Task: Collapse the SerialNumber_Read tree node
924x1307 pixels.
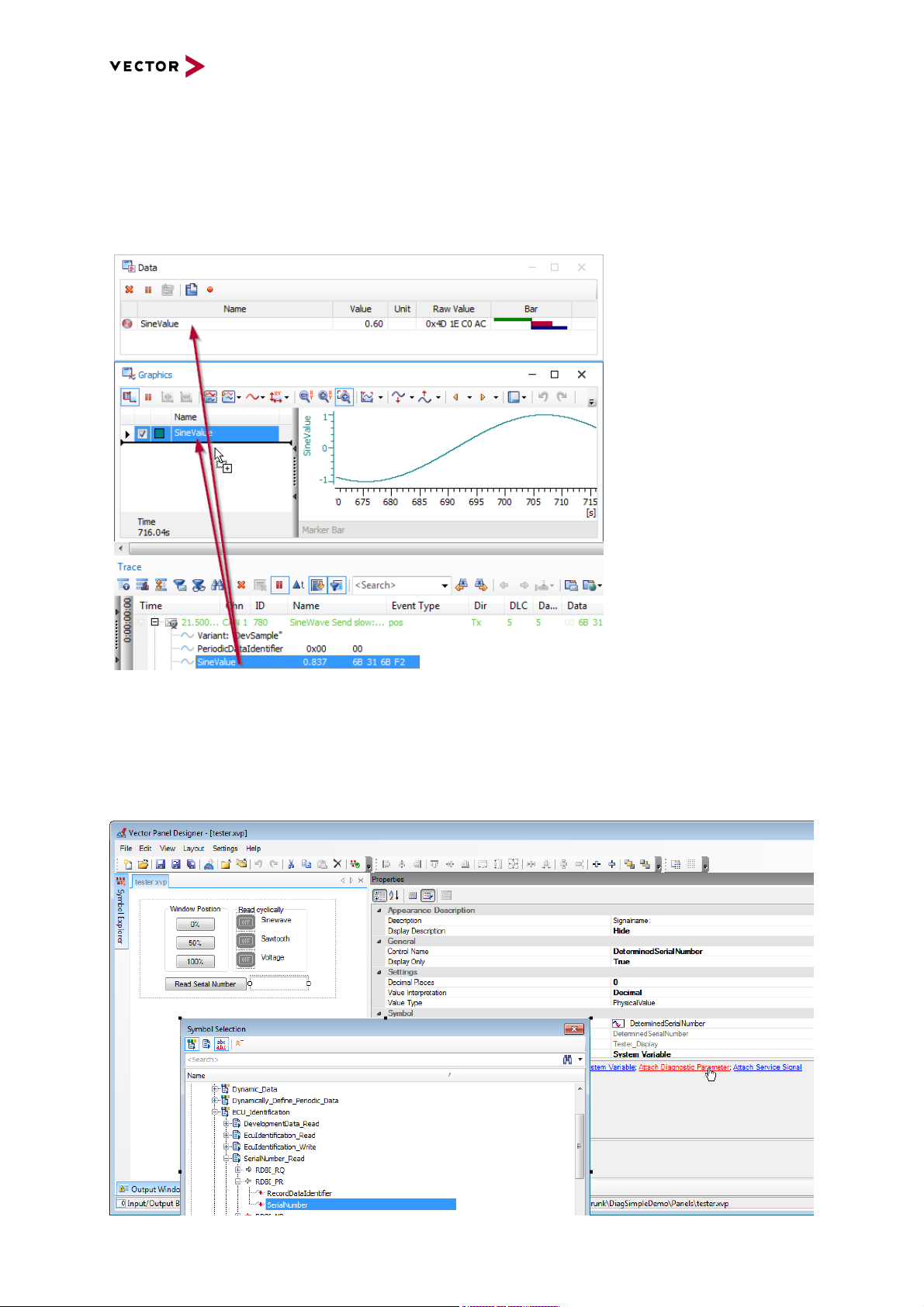Action: [227, 1159]
